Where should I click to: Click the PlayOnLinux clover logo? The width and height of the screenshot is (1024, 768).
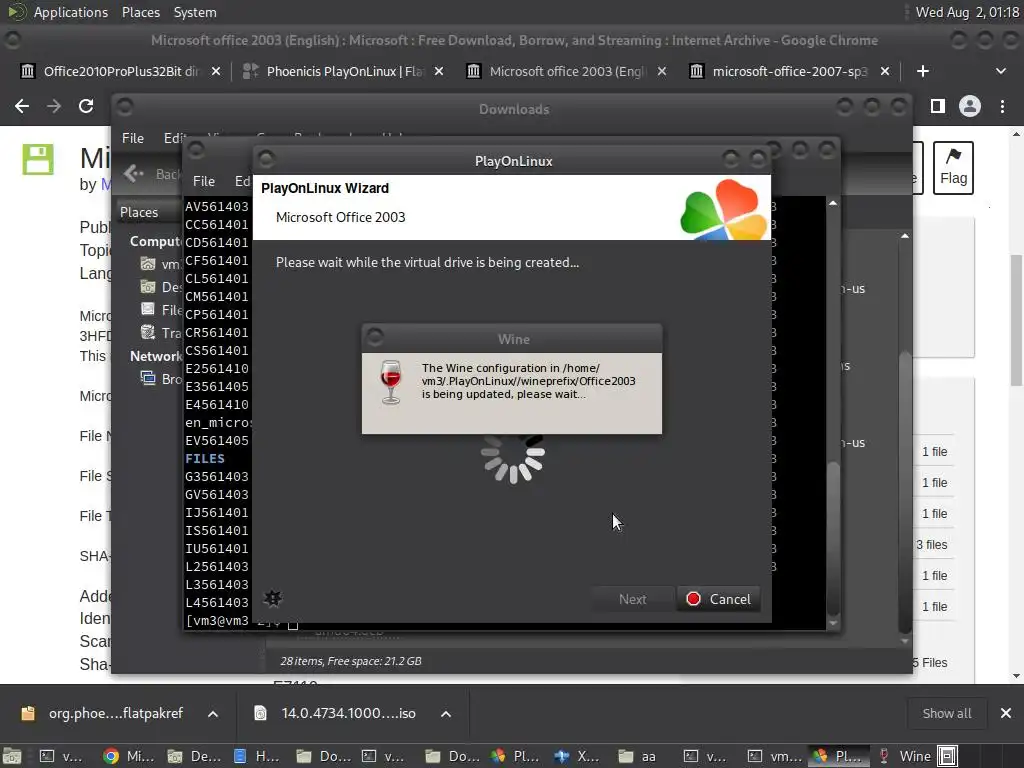(724, 209)
